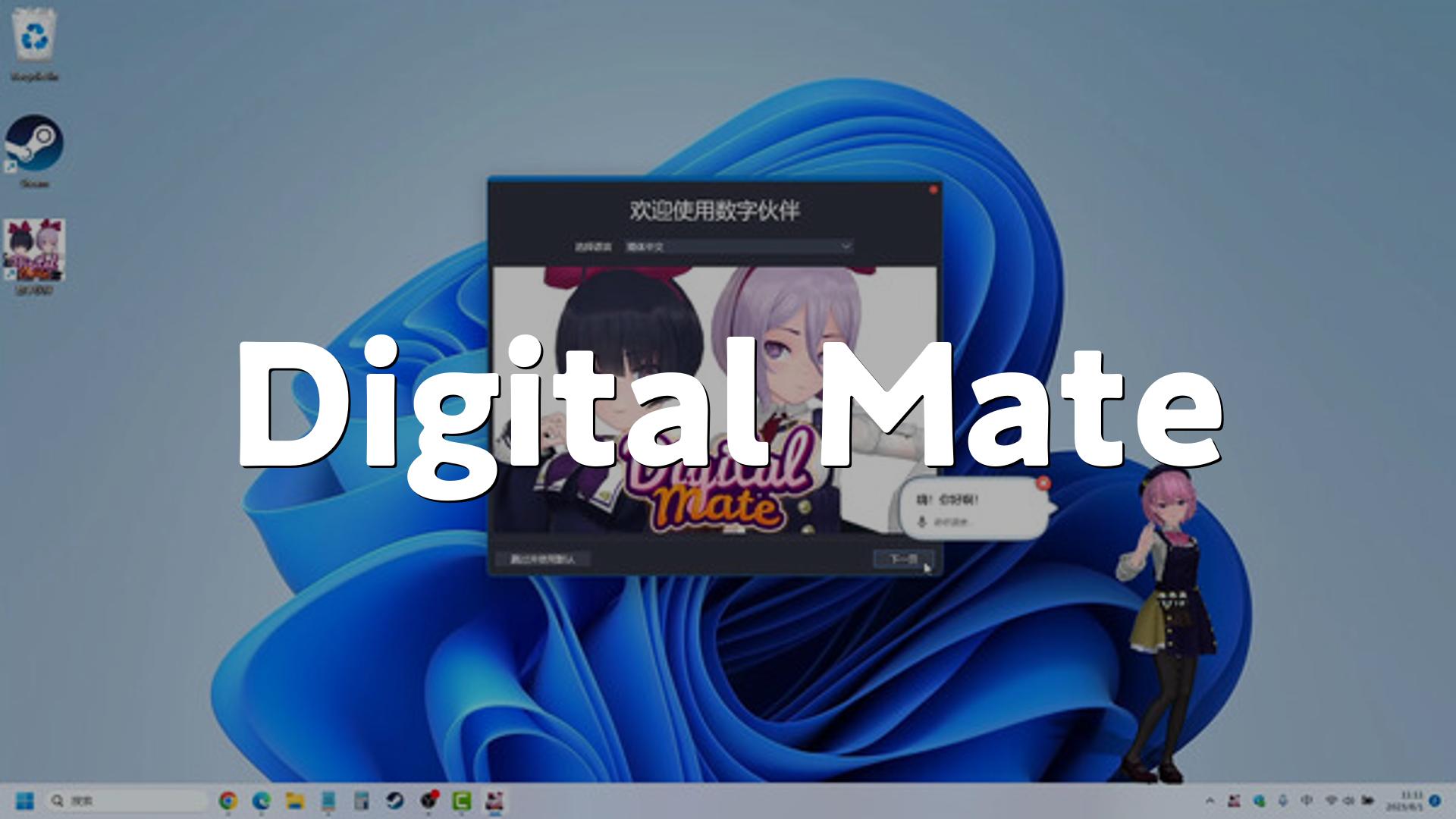The image size is (1456, 819).
Task: Open the Windows Start menu
Action: (x=25, y=801)
